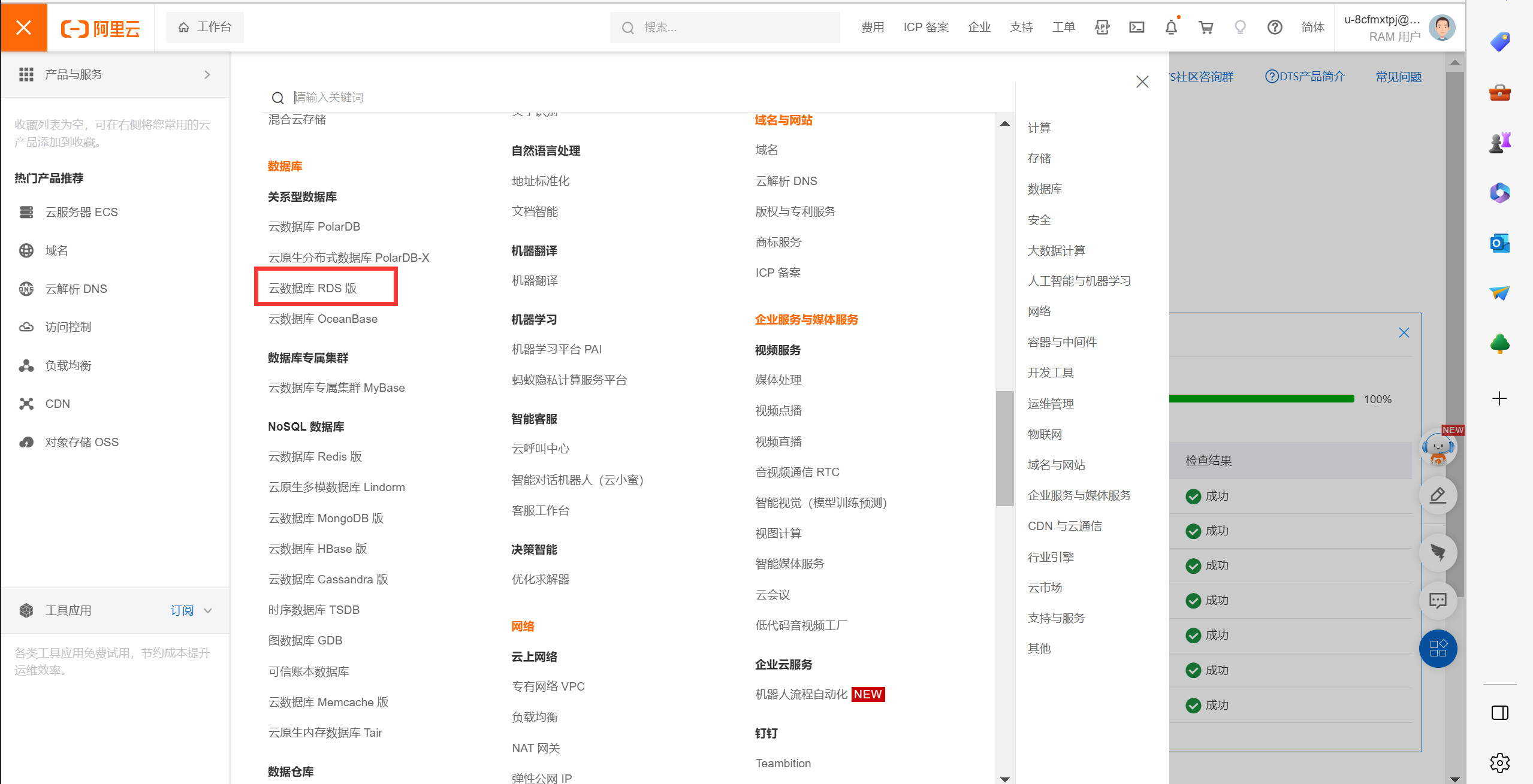
Task: Close the check result dialog blue X
Action: (x=1404, y=332)
